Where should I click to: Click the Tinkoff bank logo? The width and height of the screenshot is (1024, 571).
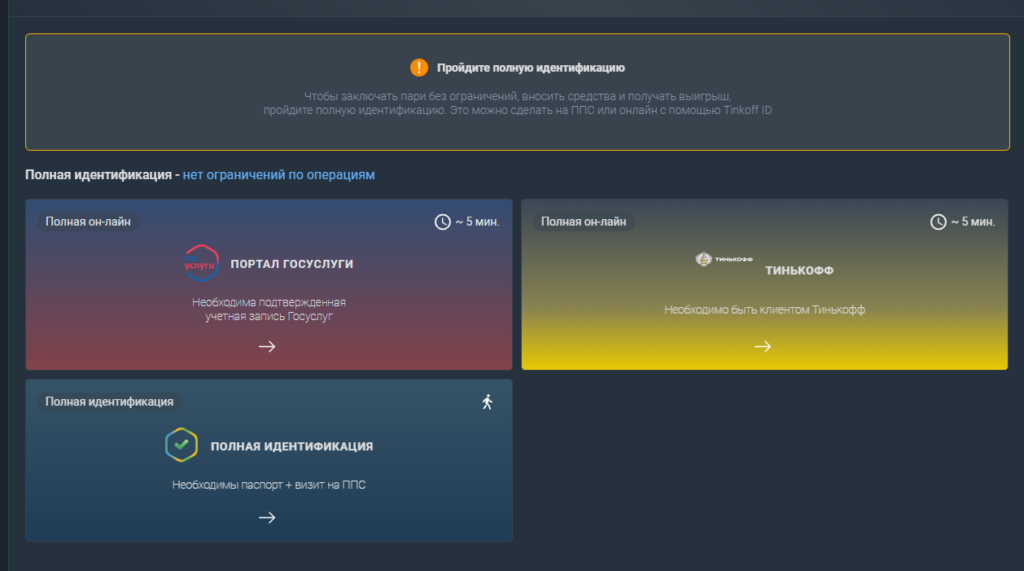click(724, 259)
